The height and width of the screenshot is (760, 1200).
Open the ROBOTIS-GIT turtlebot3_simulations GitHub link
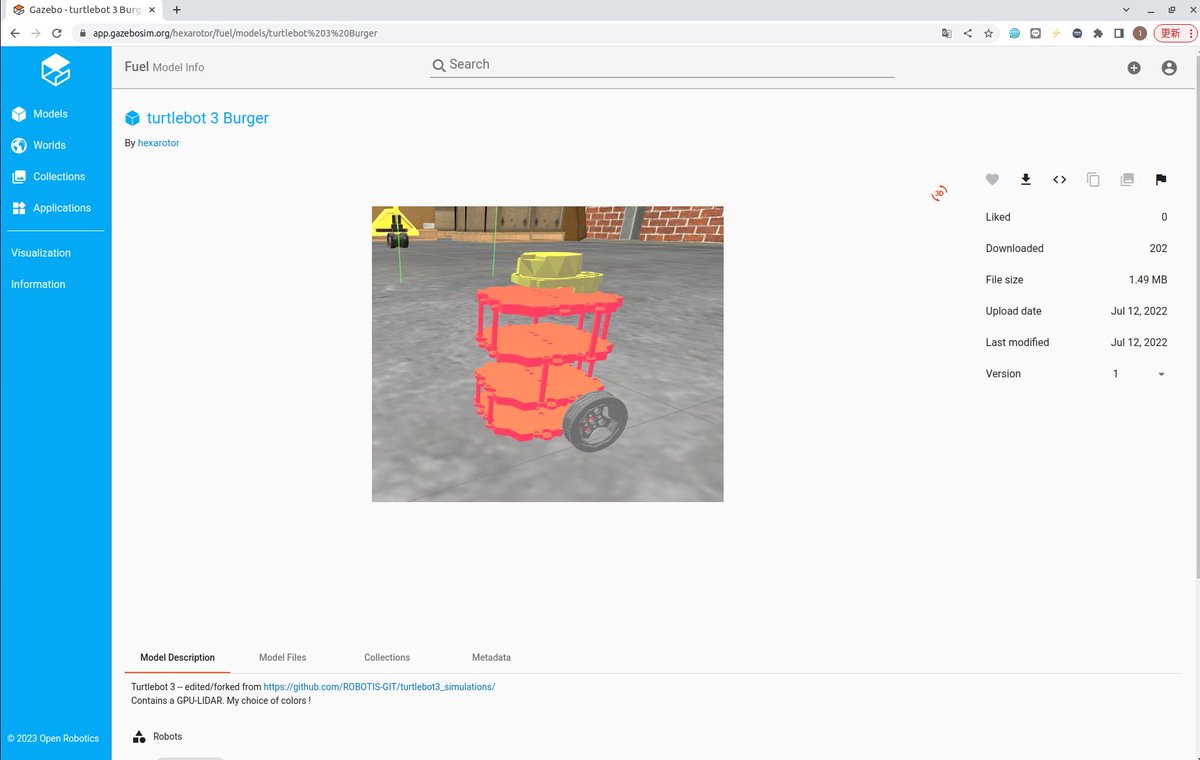click(x=379, y=687)
